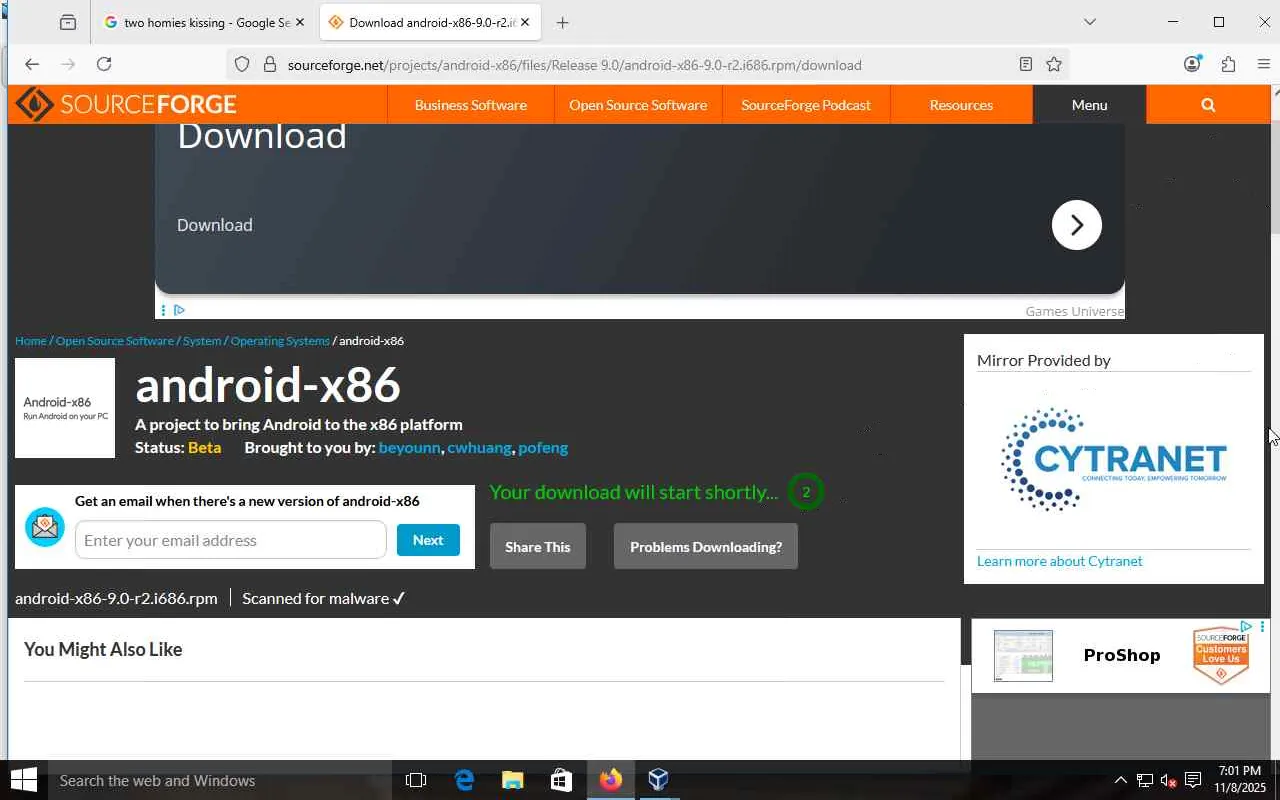
Task: Go back to the previous page
Action: click(x=32, y=64)
